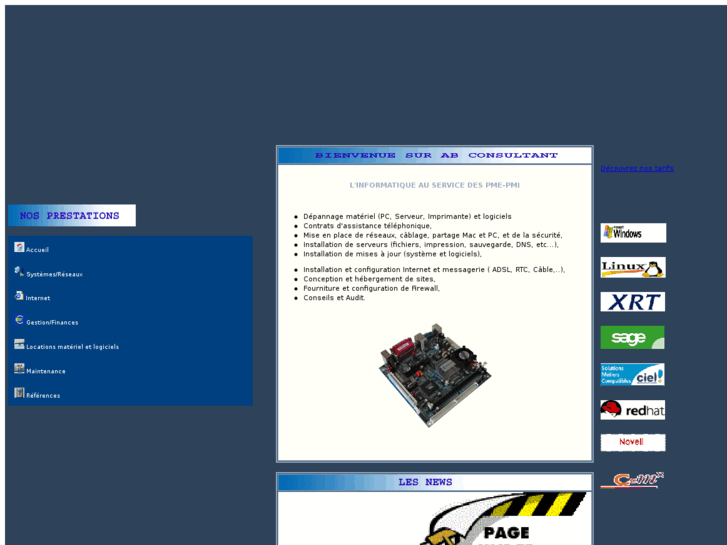Open the Maintenance menu text link

(x=46, y=371)
